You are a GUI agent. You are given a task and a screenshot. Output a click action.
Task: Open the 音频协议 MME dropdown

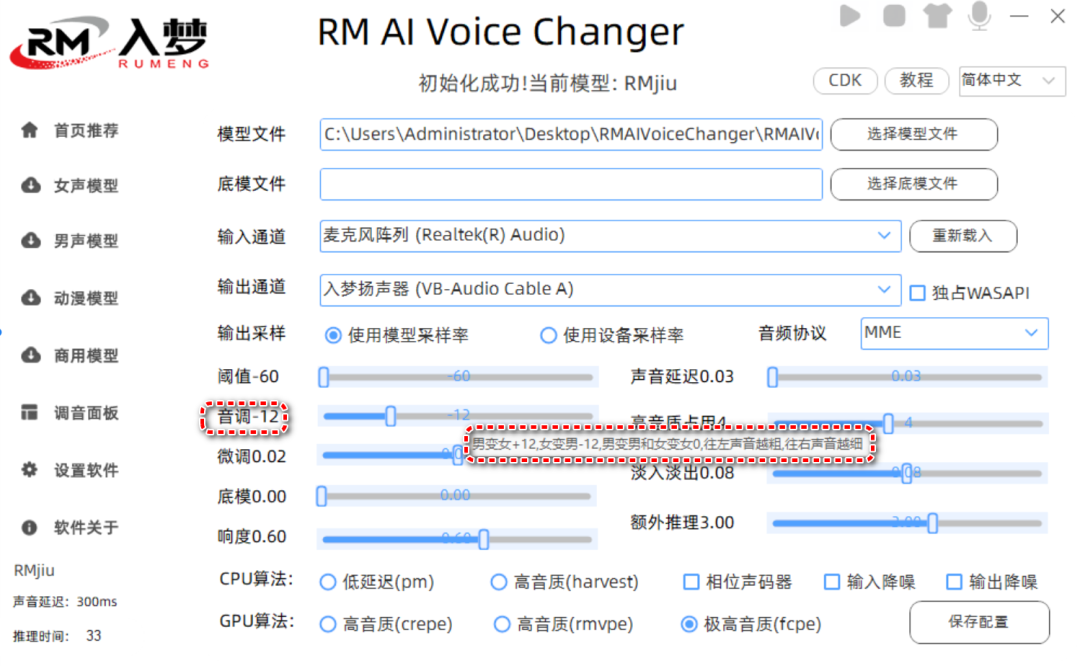click(1030, 333)
